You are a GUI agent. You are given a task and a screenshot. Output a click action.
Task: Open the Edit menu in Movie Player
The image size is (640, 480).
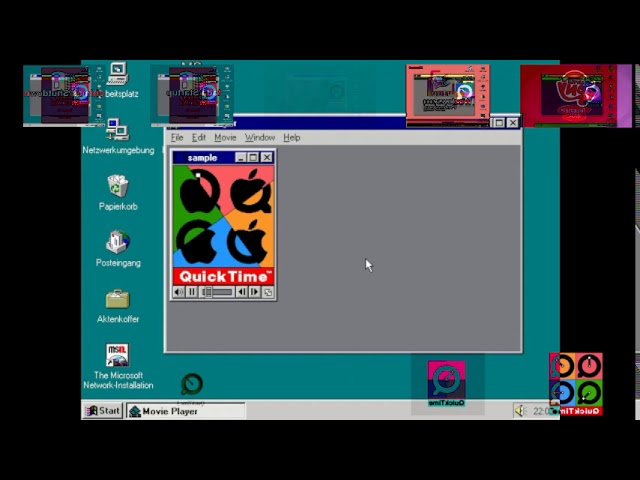pos(199,138)
